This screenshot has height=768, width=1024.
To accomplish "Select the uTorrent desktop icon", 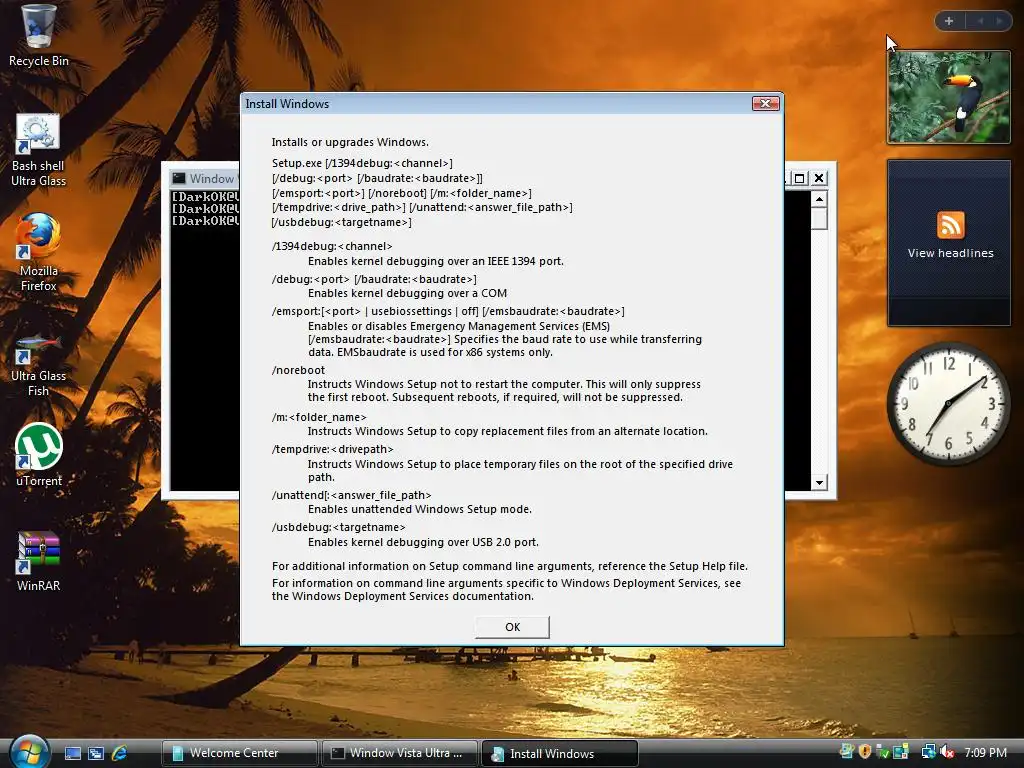I will pos(39,455).
